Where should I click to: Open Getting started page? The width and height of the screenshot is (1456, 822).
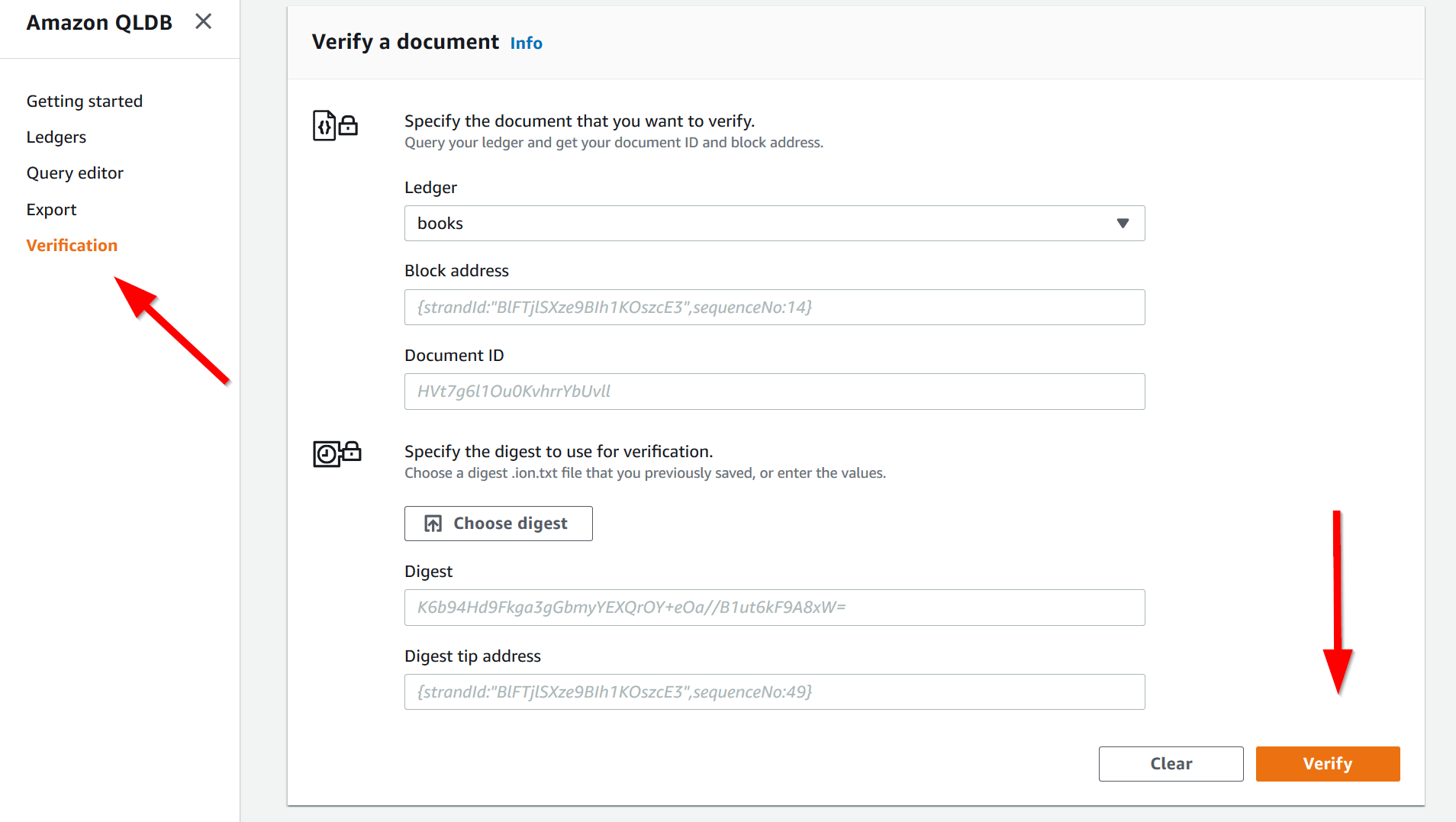(84, 102)
